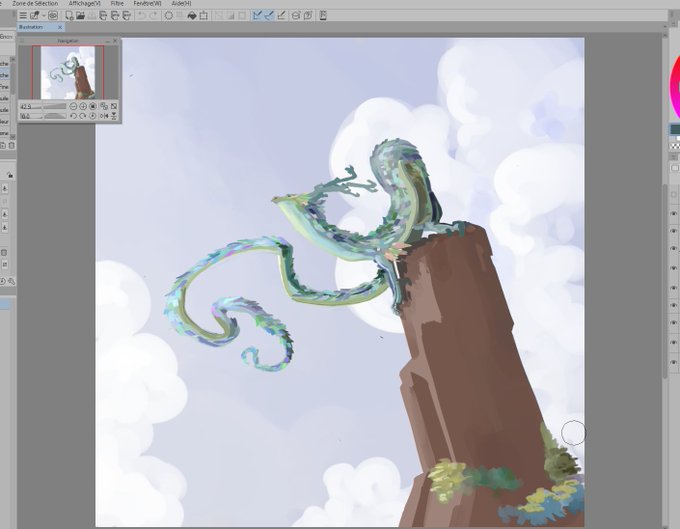
Task: Flip canvas horizontally in Navigator
Action: coord(104,116)
